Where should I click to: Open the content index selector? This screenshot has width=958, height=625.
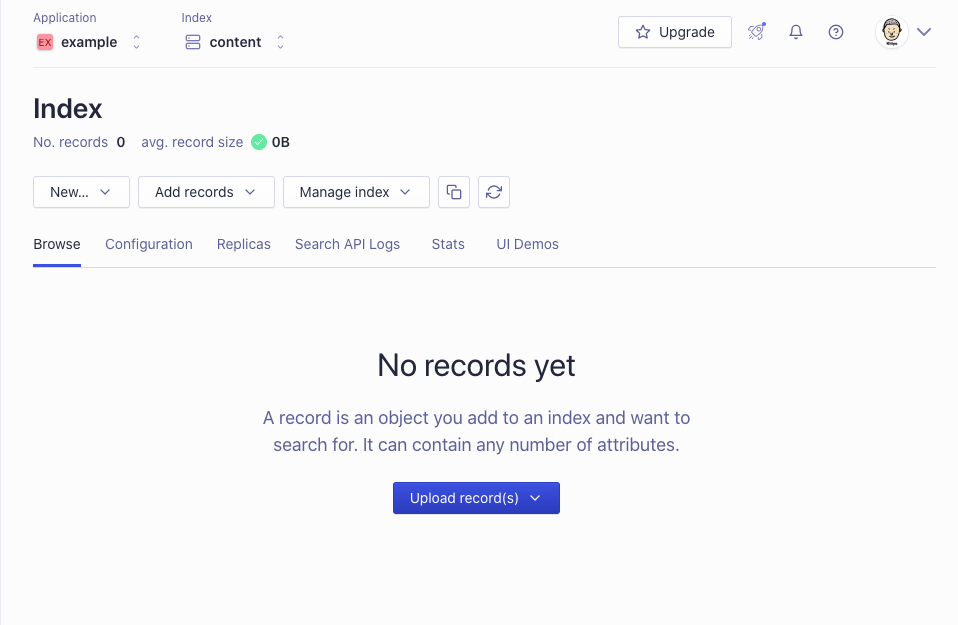point(235,42)
